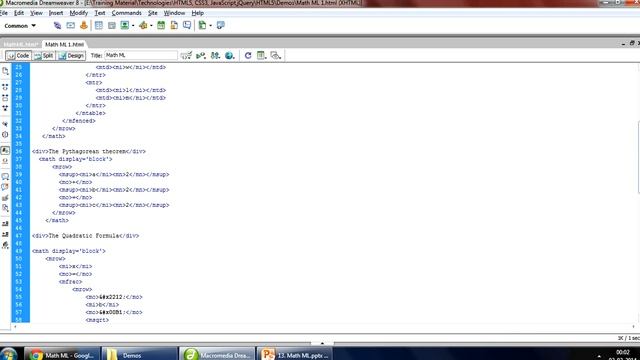The height and width of the screenshot is (360, 640).
Task: Click the Media insert icon
Action: [143, 25]
